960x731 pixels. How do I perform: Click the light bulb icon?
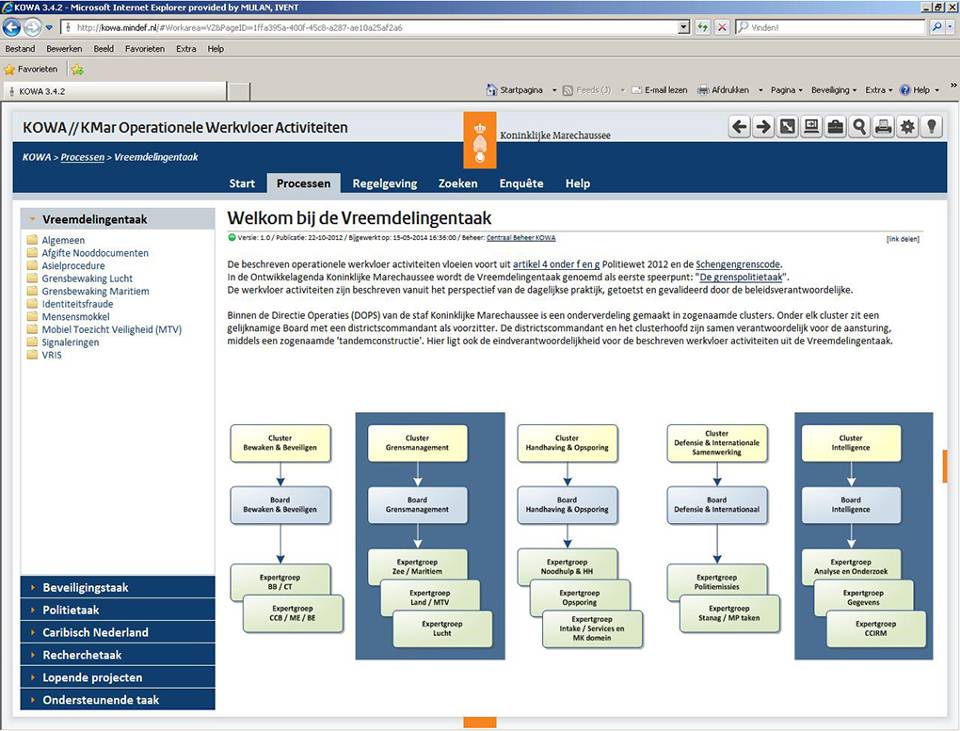point(931,126)
